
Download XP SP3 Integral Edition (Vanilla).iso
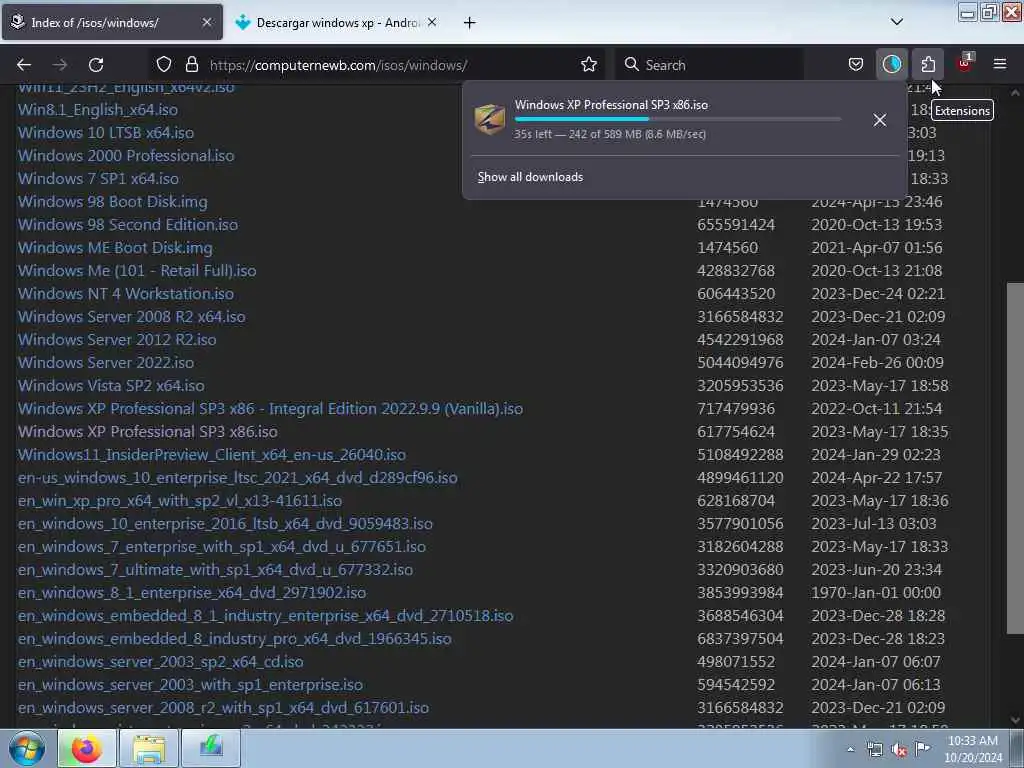(270, 409)
